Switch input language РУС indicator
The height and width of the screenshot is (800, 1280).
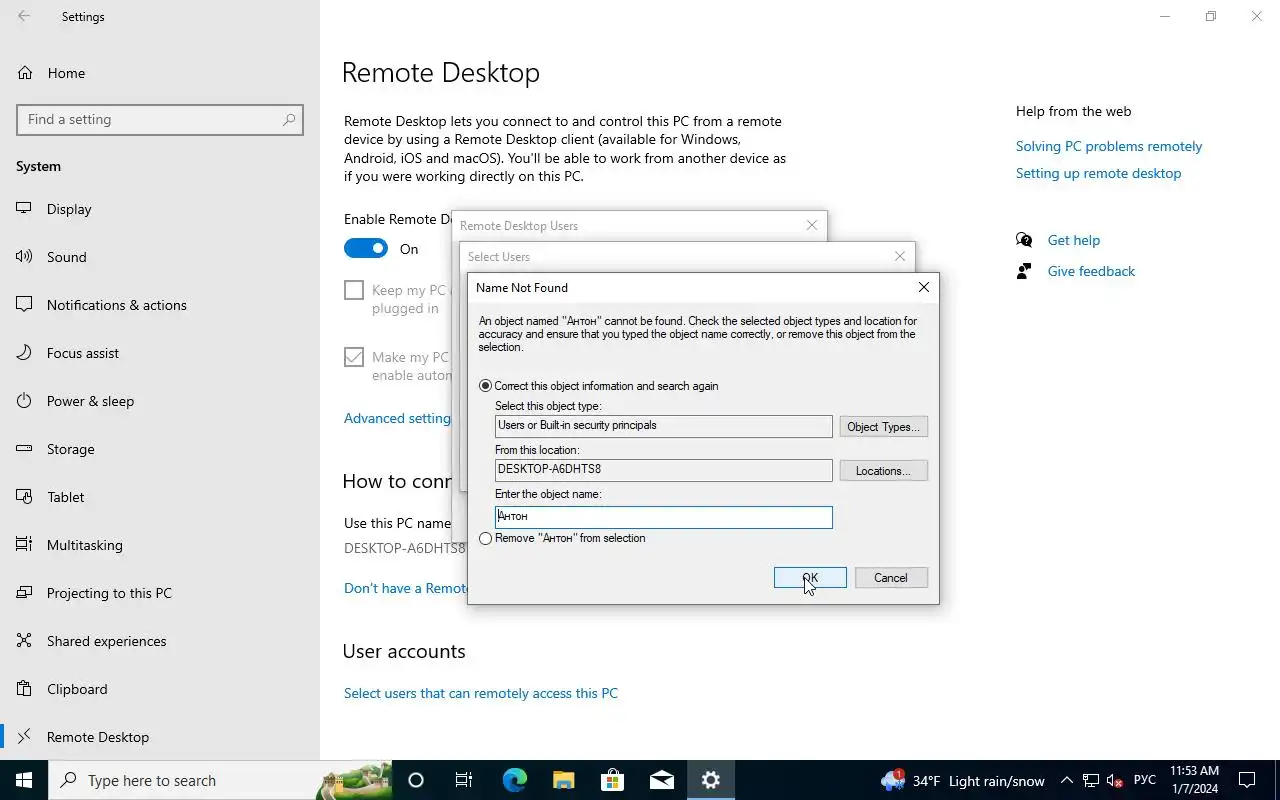coord(1145,780)
